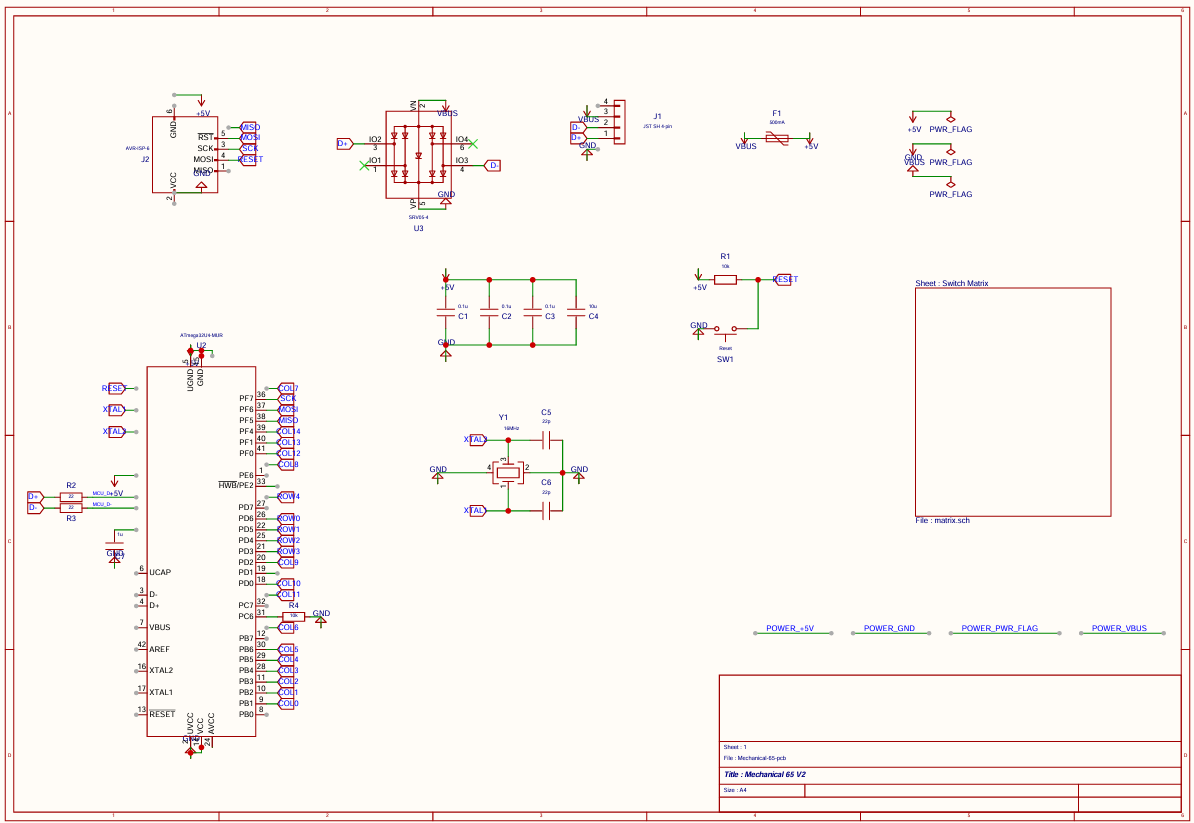Select the COL7 net label on U2
The image size is (1194, 823).
point(287,388)
